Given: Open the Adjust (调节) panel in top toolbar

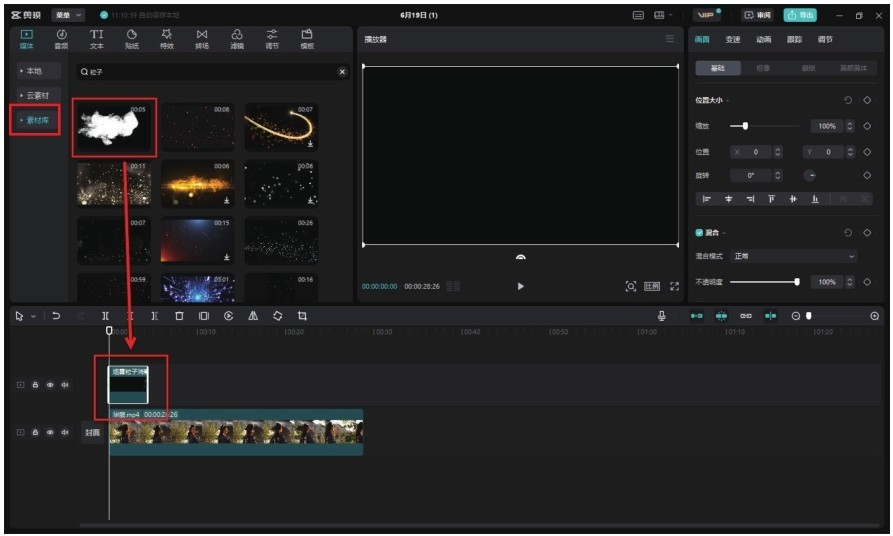Looking at the screenshot, I should (272, 39).
